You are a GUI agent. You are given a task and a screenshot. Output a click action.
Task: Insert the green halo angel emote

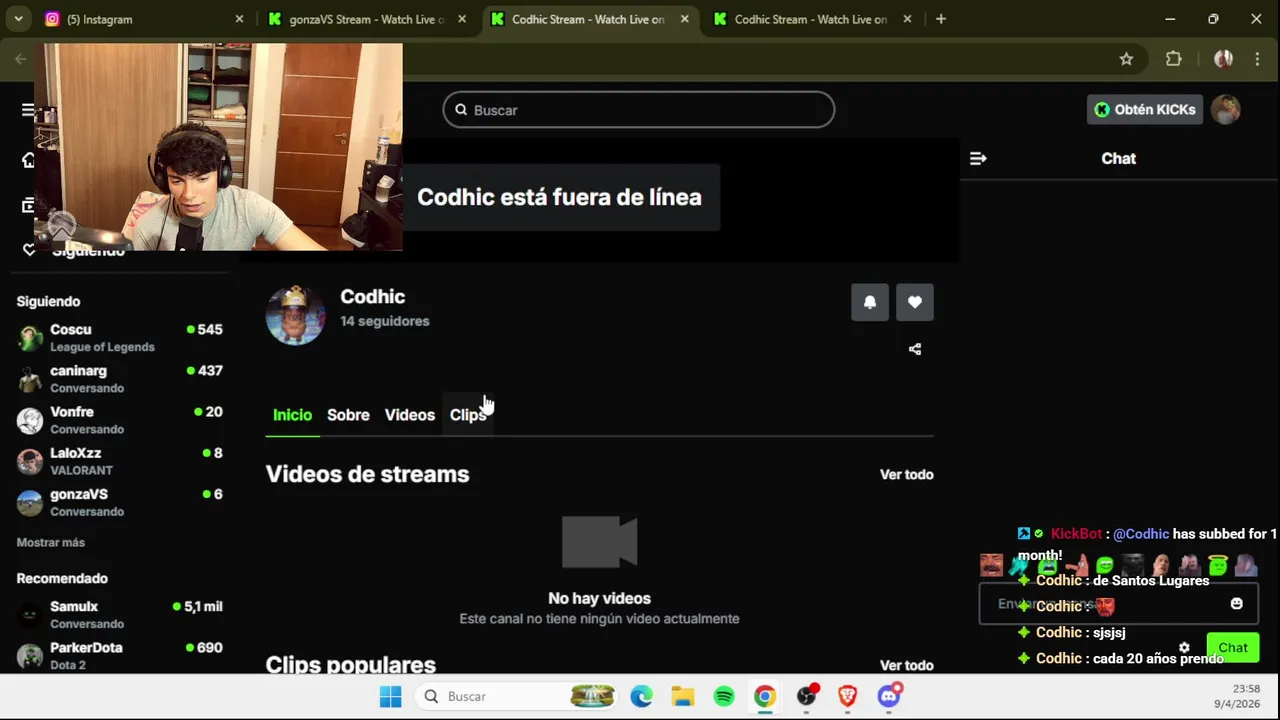[x=1218, y=565]
